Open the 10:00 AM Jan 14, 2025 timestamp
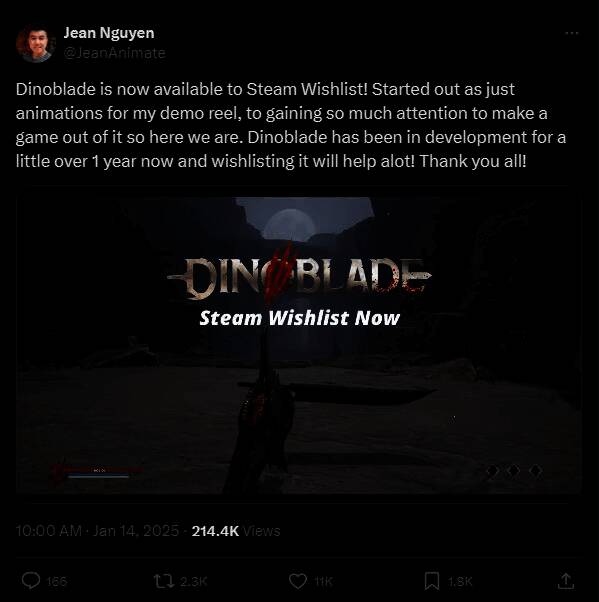This screenshot has height=602, width=599. 97,531
